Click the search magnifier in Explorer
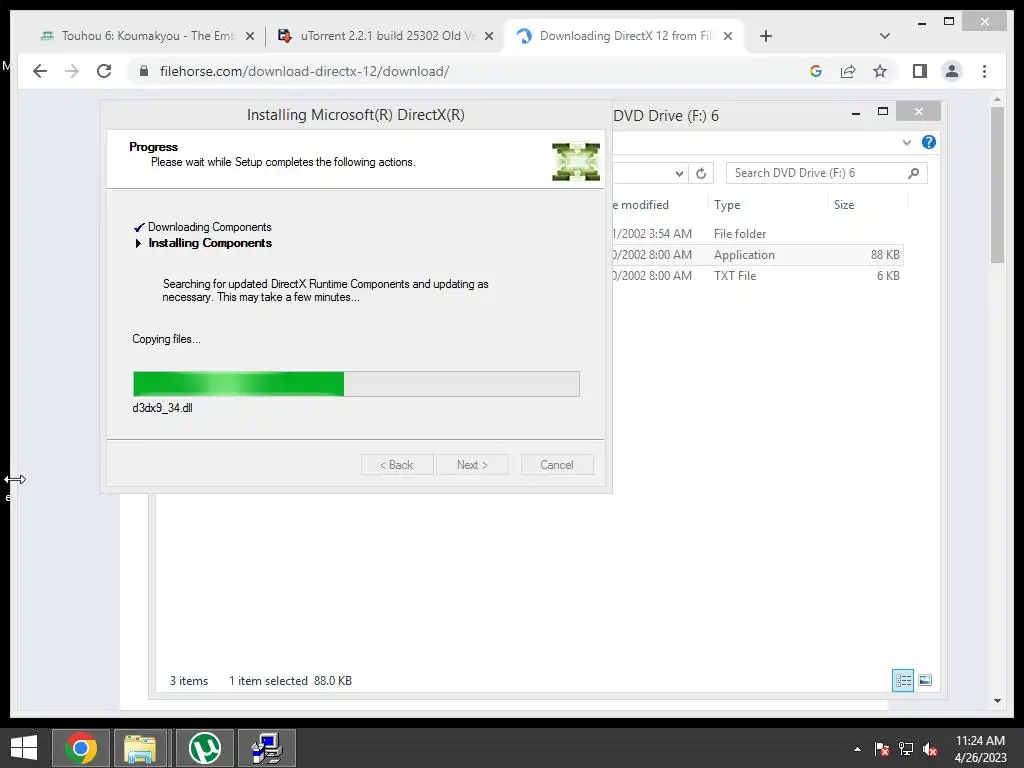Viewport: 1024px width, 768px height. pyautogui.click(x=914, y=173)
